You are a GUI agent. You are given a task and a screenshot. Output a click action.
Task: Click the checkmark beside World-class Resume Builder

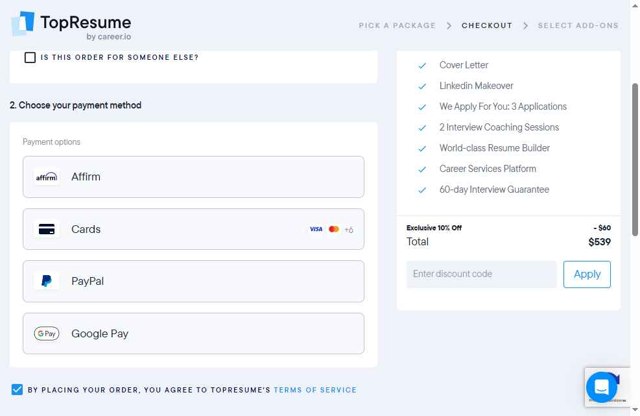click(422, 148)
